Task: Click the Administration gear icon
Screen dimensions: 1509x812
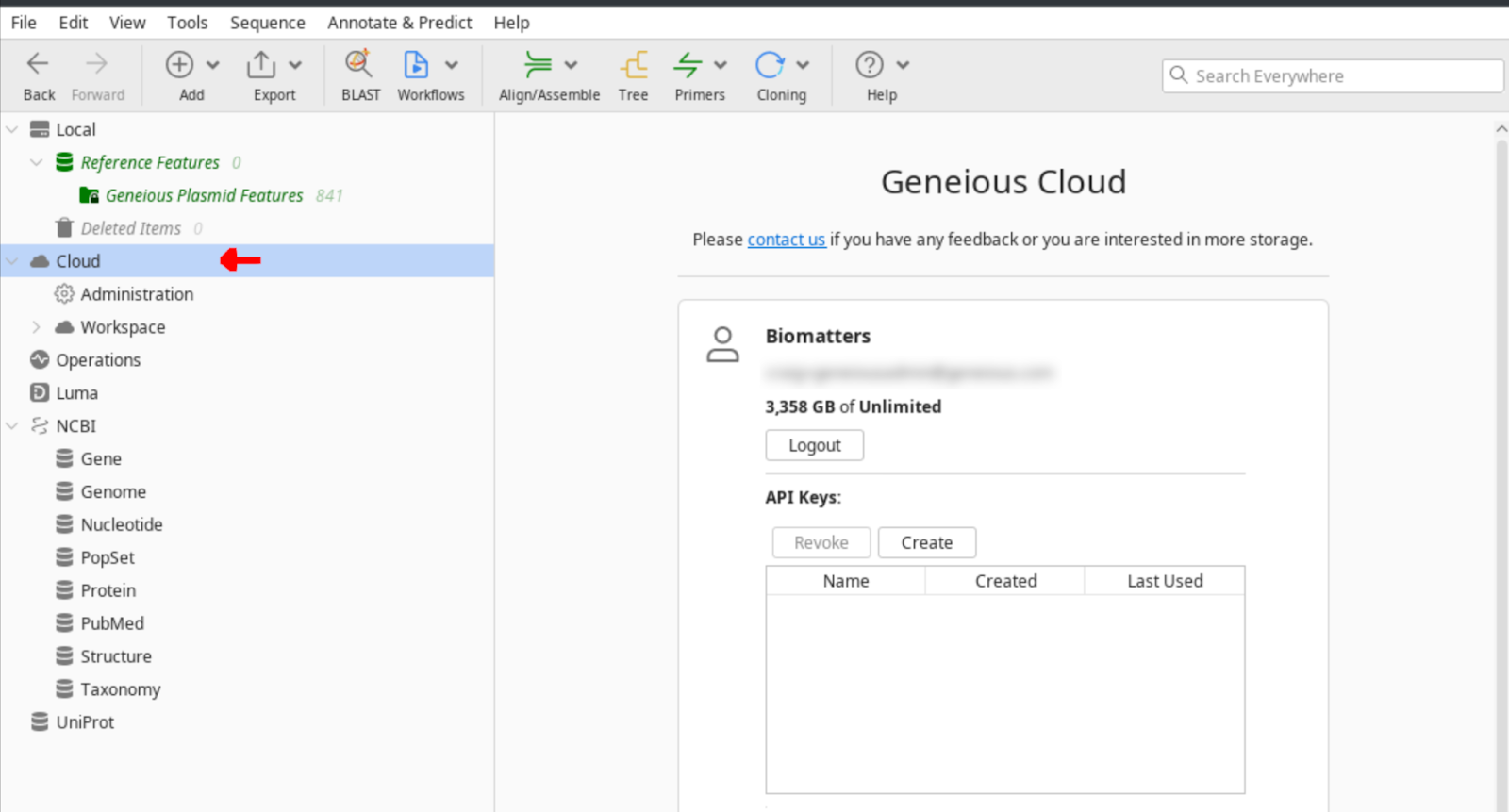Action: tap(64, 294)
